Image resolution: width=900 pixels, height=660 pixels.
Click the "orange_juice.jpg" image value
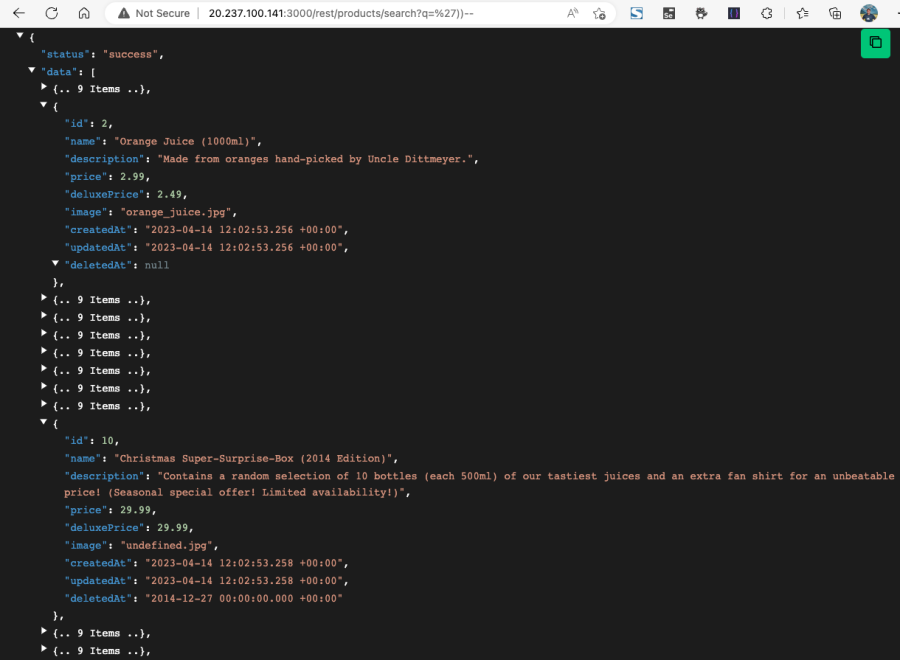pyautogui.click(x=178, y=212)
